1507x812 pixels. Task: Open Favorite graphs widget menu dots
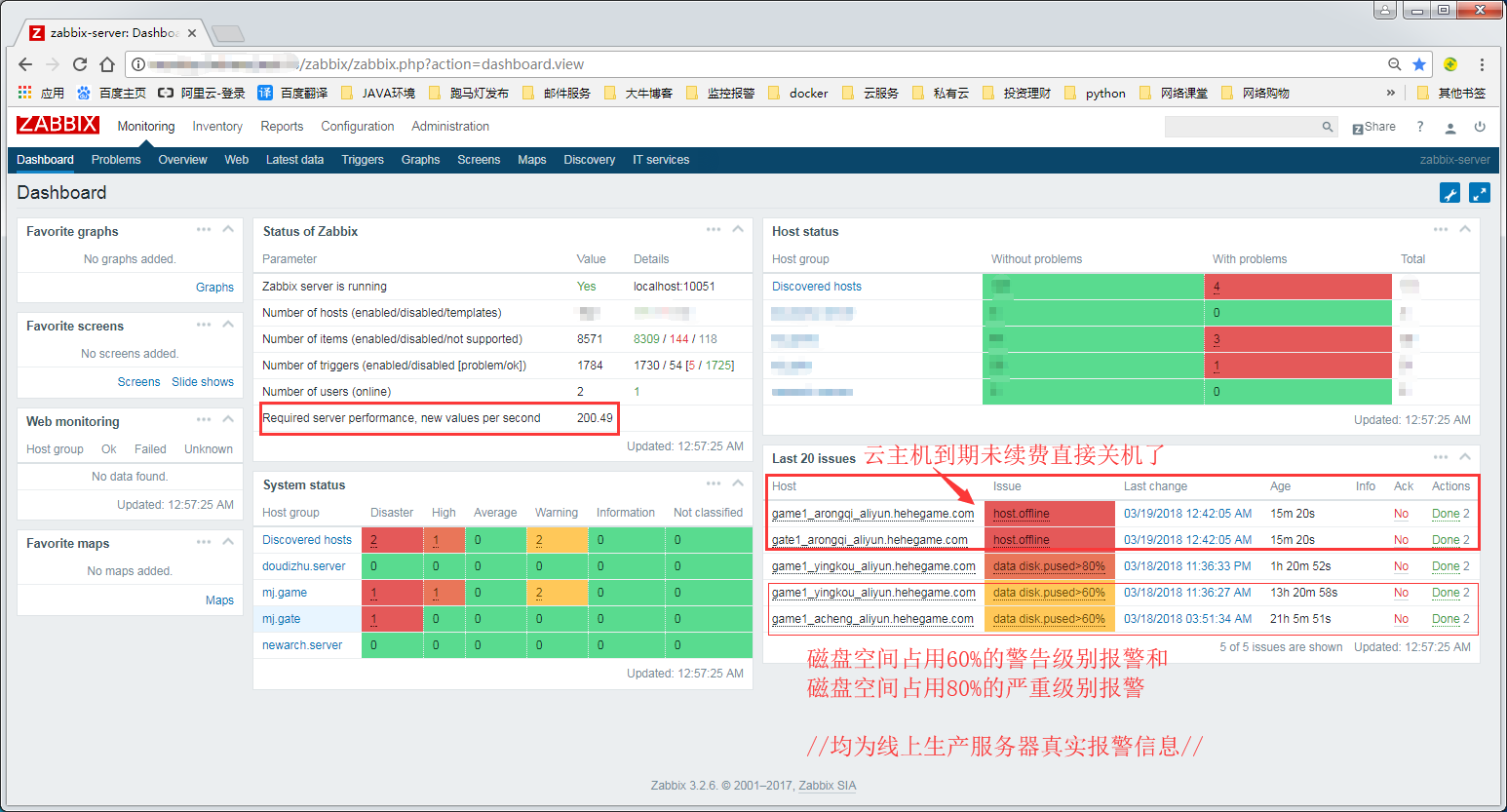pyautogui.click(x=204, y=230)
